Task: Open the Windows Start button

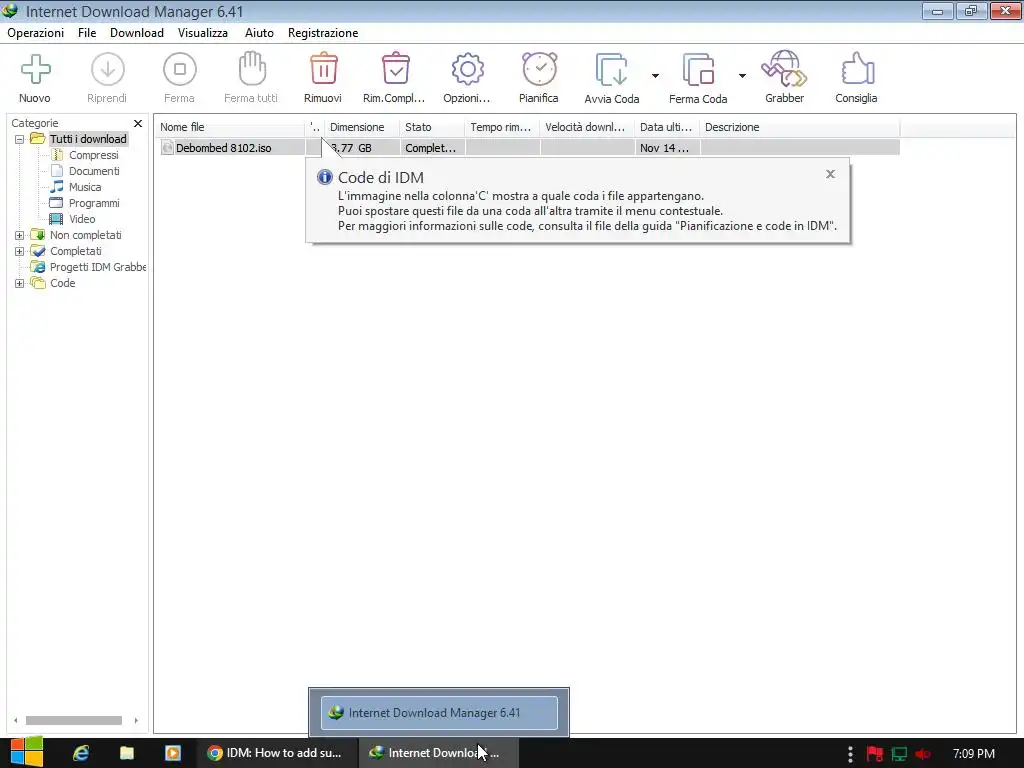Action: pos(27,752)
